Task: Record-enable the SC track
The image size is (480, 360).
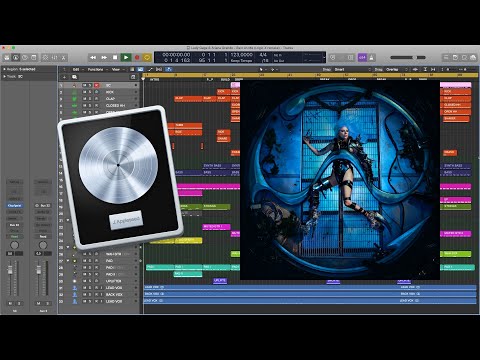Action: point(96,85)
